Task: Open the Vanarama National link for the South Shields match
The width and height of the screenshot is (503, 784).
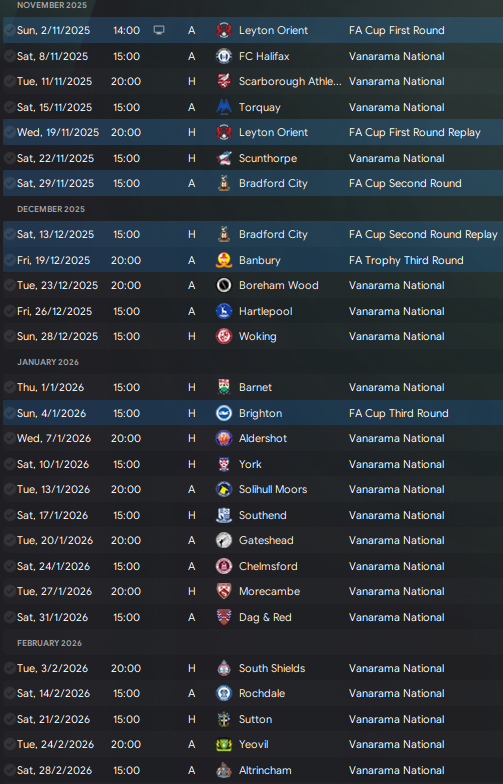Action: [x=396, y=668]
